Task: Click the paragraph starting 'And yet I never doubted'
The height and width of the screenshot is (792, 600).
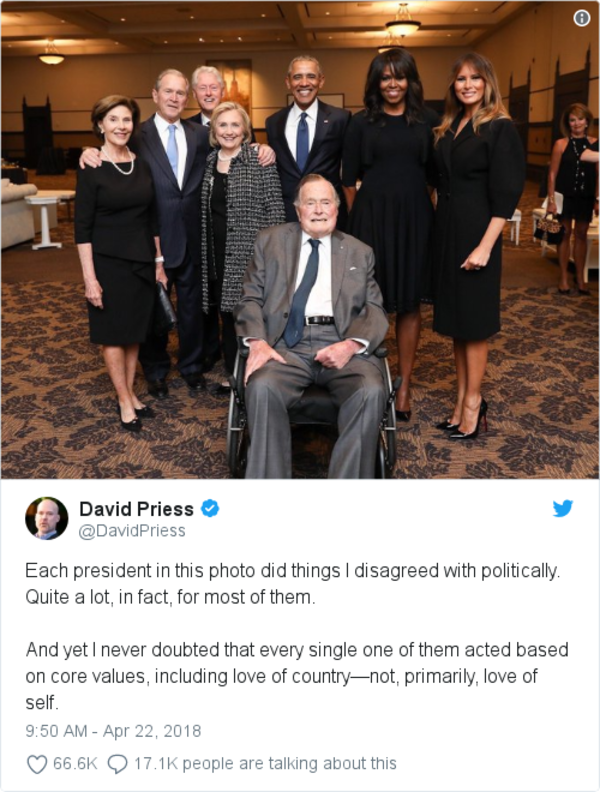Action: coord(297,676)
